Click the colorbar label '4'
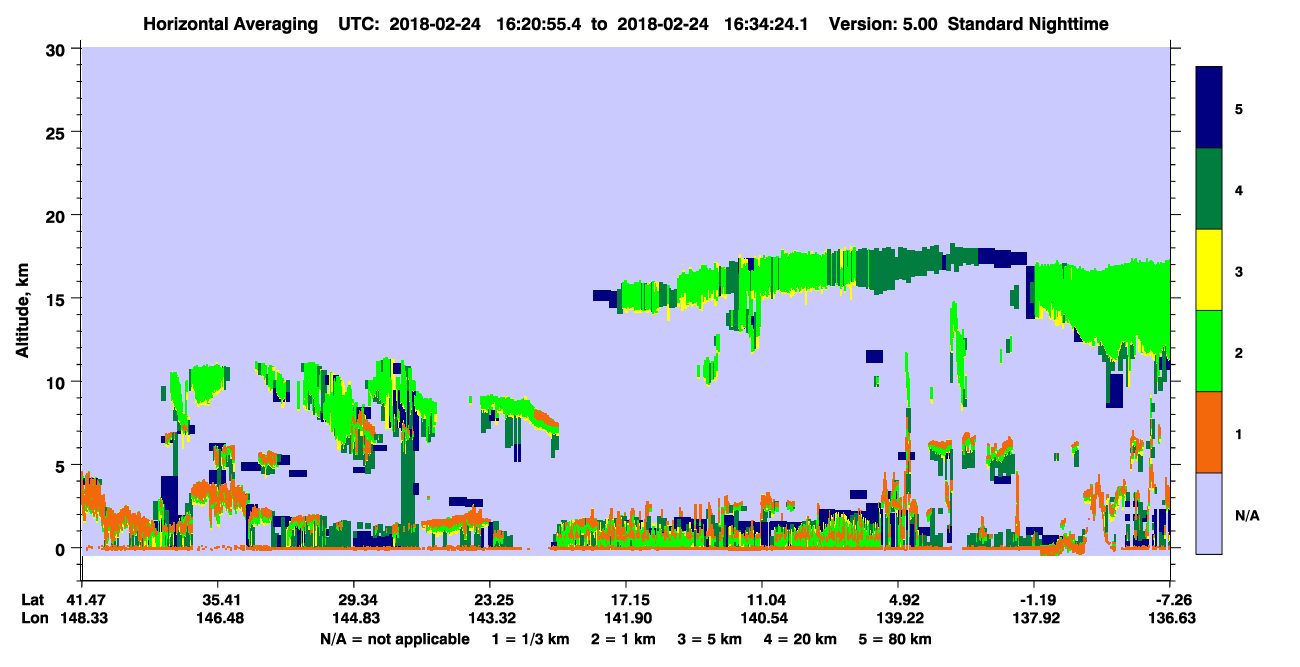Screen dimensions: 1300x667 [1239, 189]
